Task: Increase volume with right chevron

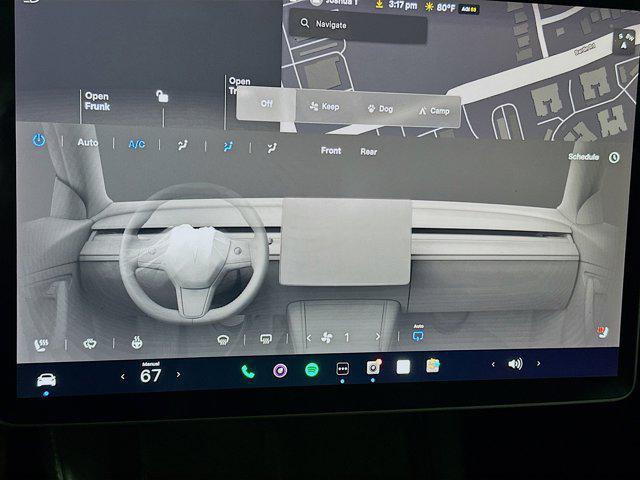Action: (x=538, y=363)
